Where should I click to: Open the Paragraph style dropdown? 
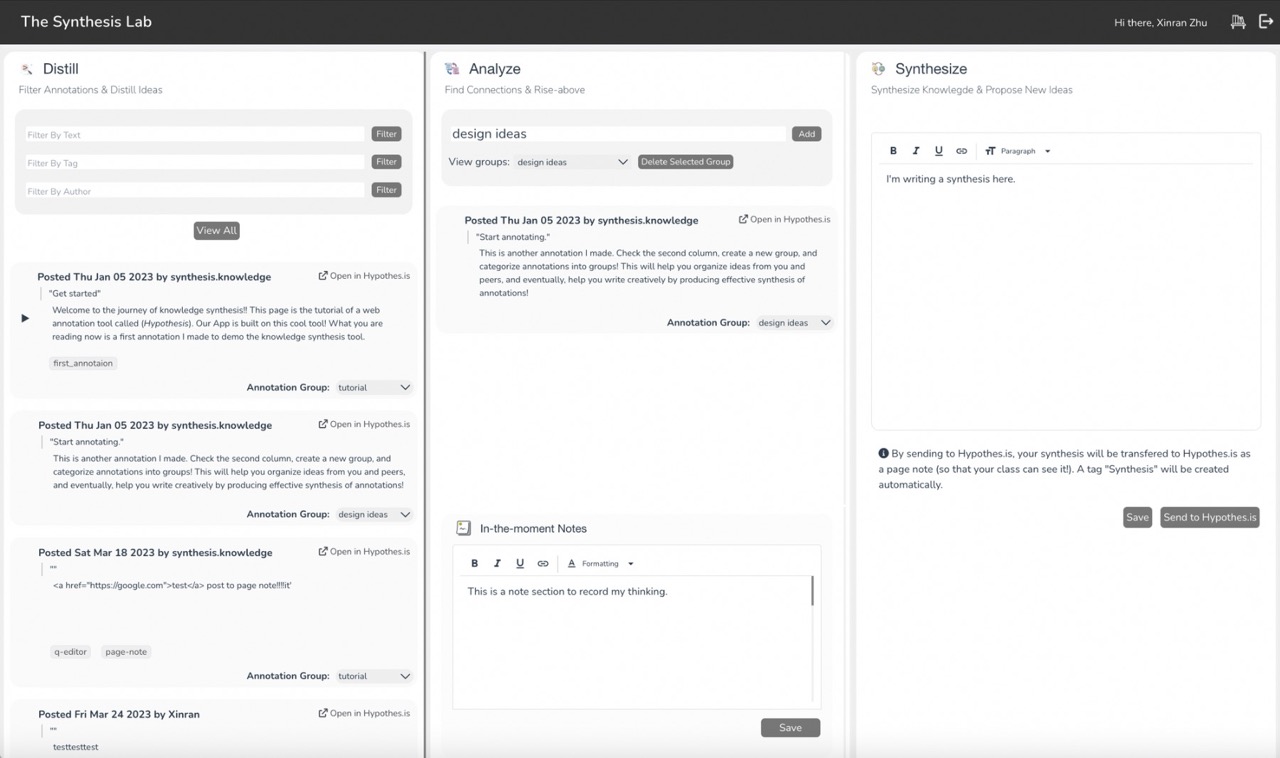[x=1017, y=150]
